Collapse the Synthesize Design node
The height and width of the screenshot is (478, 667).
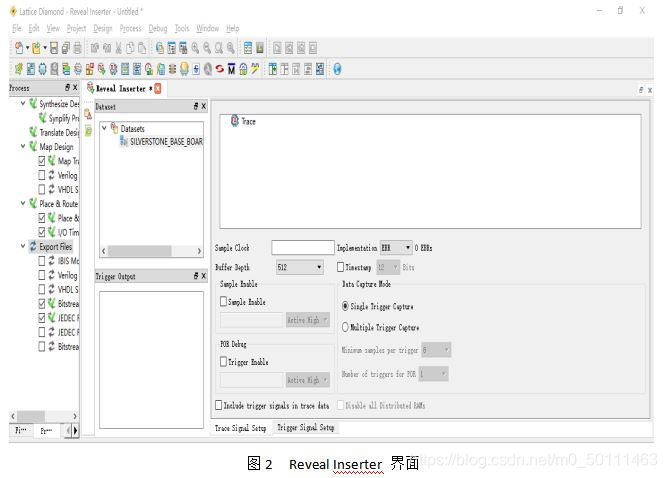click(23, 103)
